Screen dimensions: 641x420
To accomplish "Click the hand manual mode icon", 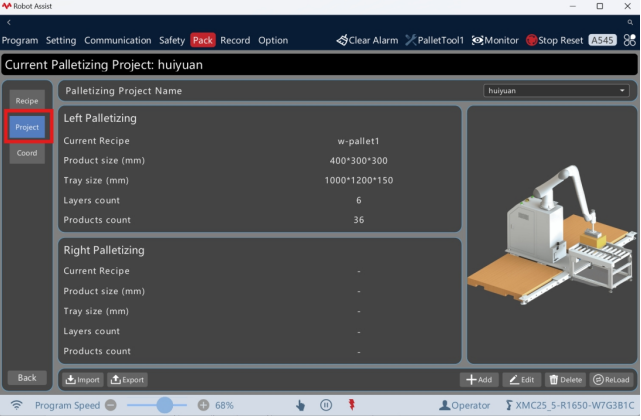I will (300, 405).
